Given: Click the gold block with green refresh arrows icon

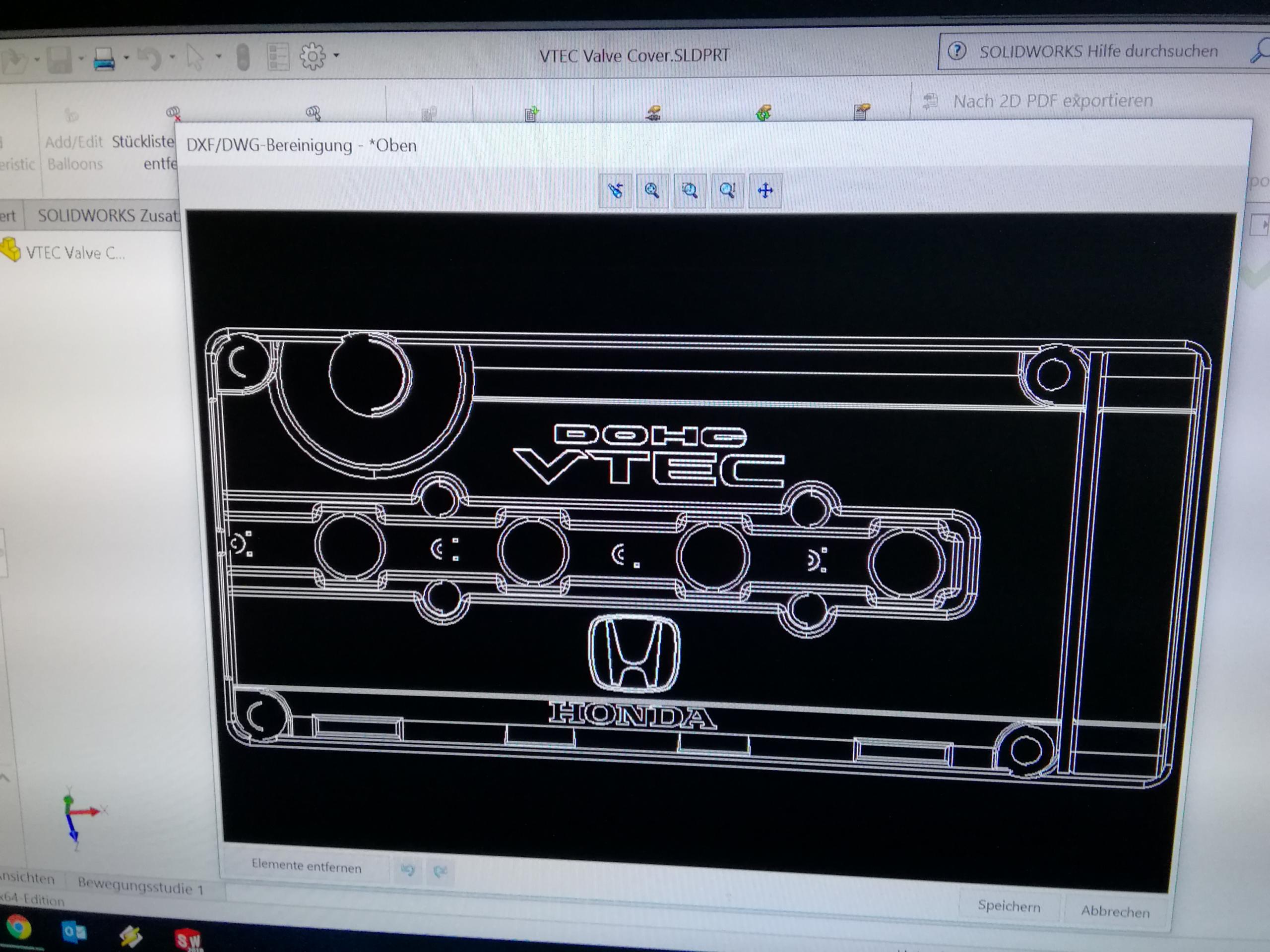Looking at the screenshot, I should point(763,112).
